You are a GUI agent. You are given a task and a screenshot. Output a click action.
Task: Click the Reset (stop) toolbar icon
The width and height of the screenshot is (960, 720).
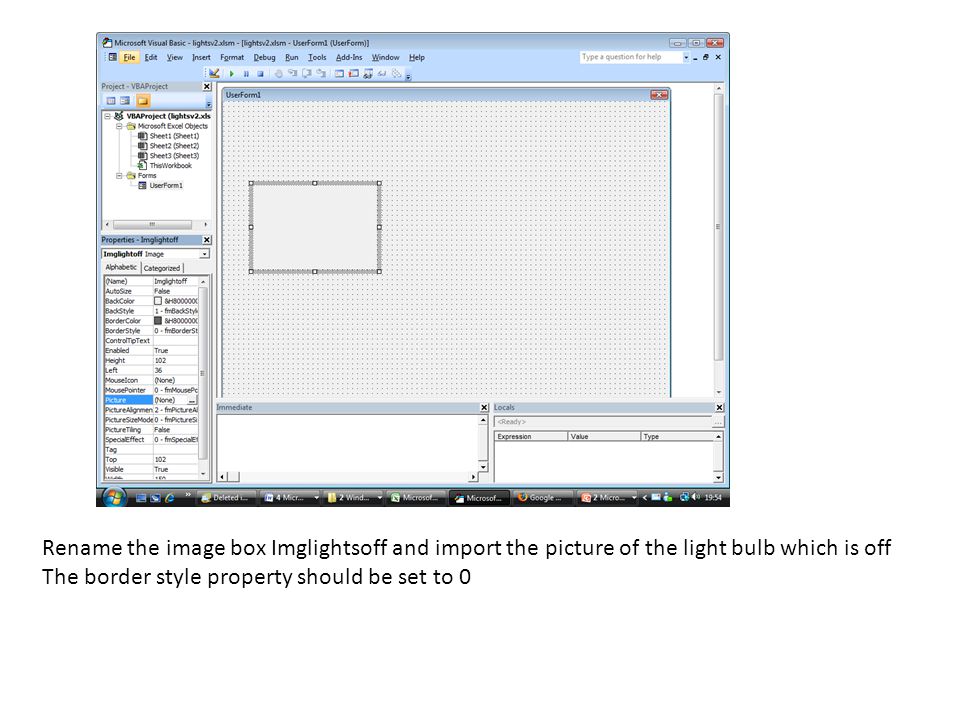click(260, 73)
